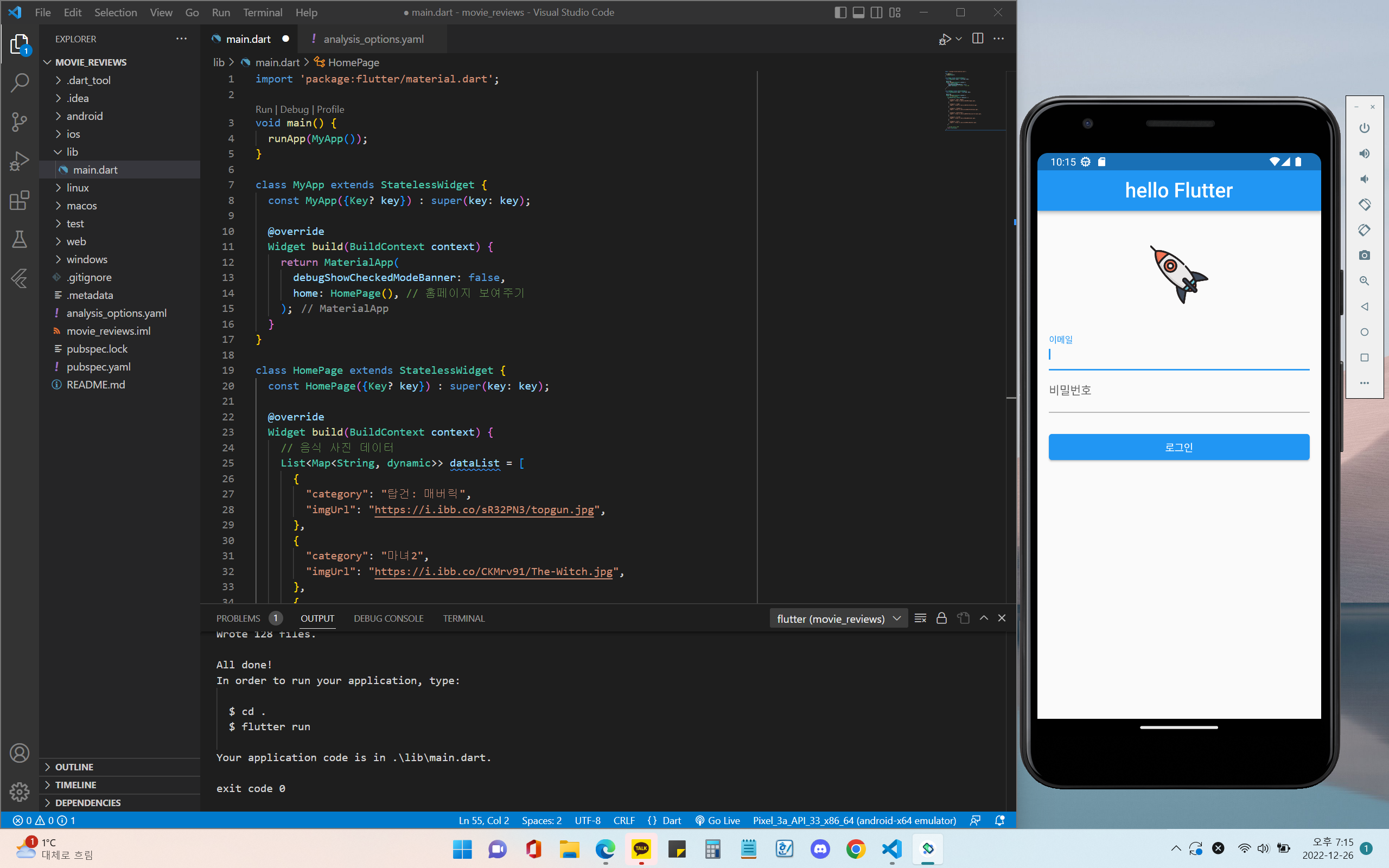Image resolution: width=1389 pixels, height=868 pixels.
Task: Open the Windows Start menu on the taskbar
Action: pyautogui.click(x=462, y=849)
